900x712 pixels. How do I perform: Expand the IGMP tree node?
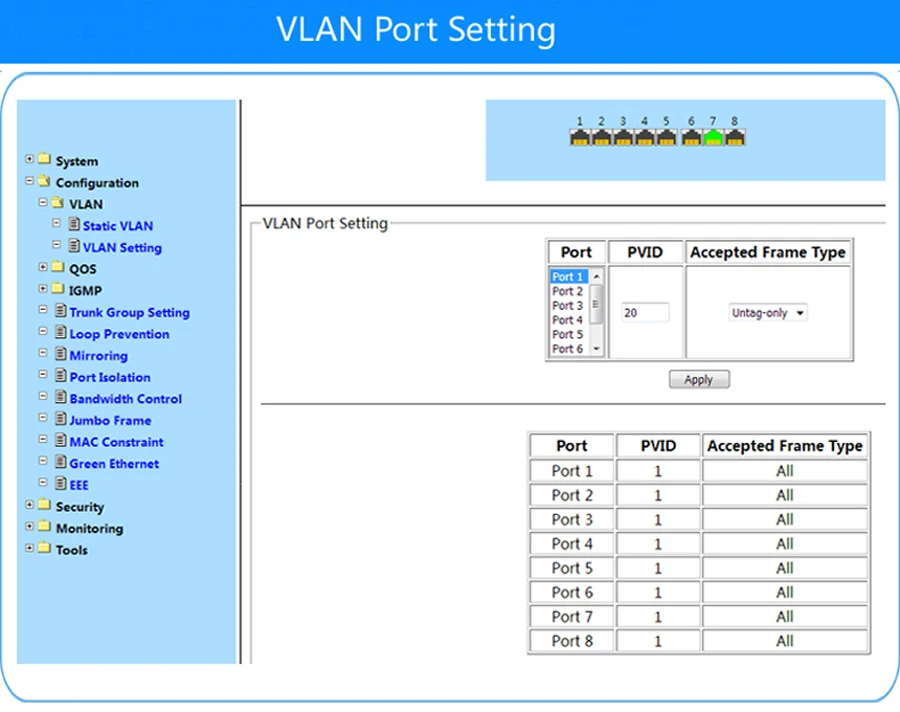43,288
